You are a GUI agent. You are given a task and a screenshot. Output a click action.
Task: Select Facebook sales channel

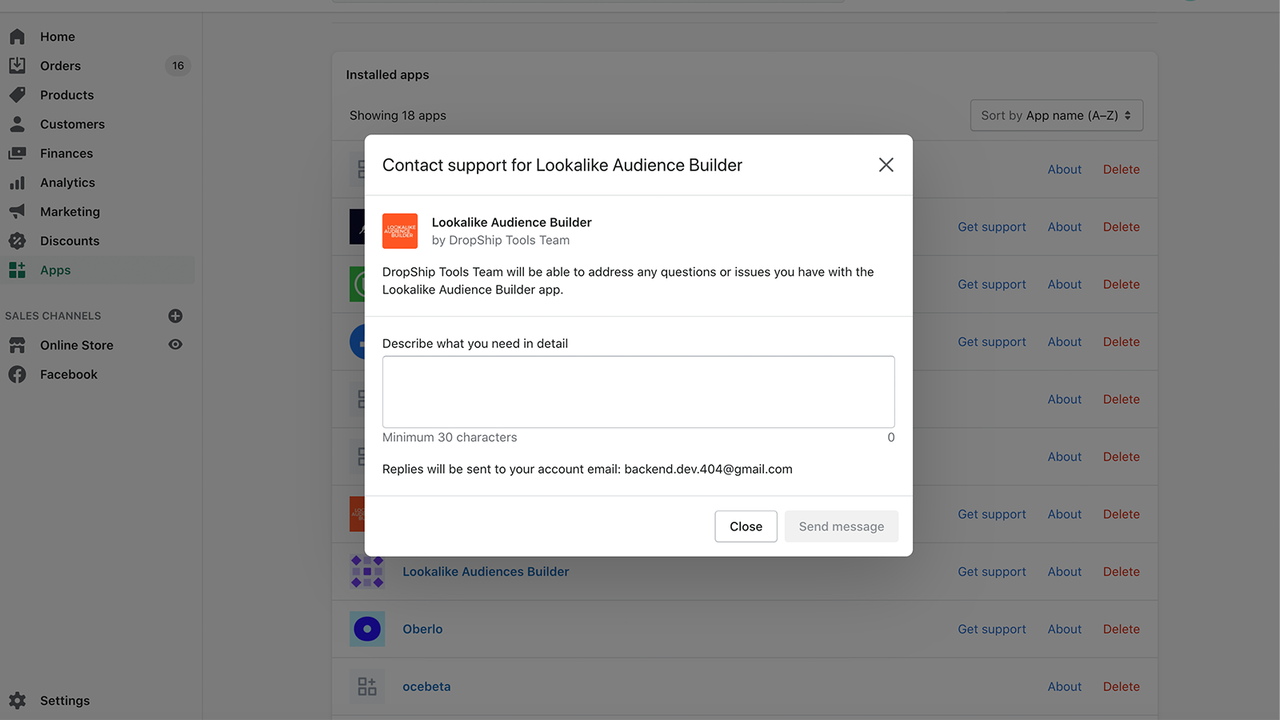tap(68, 375)
